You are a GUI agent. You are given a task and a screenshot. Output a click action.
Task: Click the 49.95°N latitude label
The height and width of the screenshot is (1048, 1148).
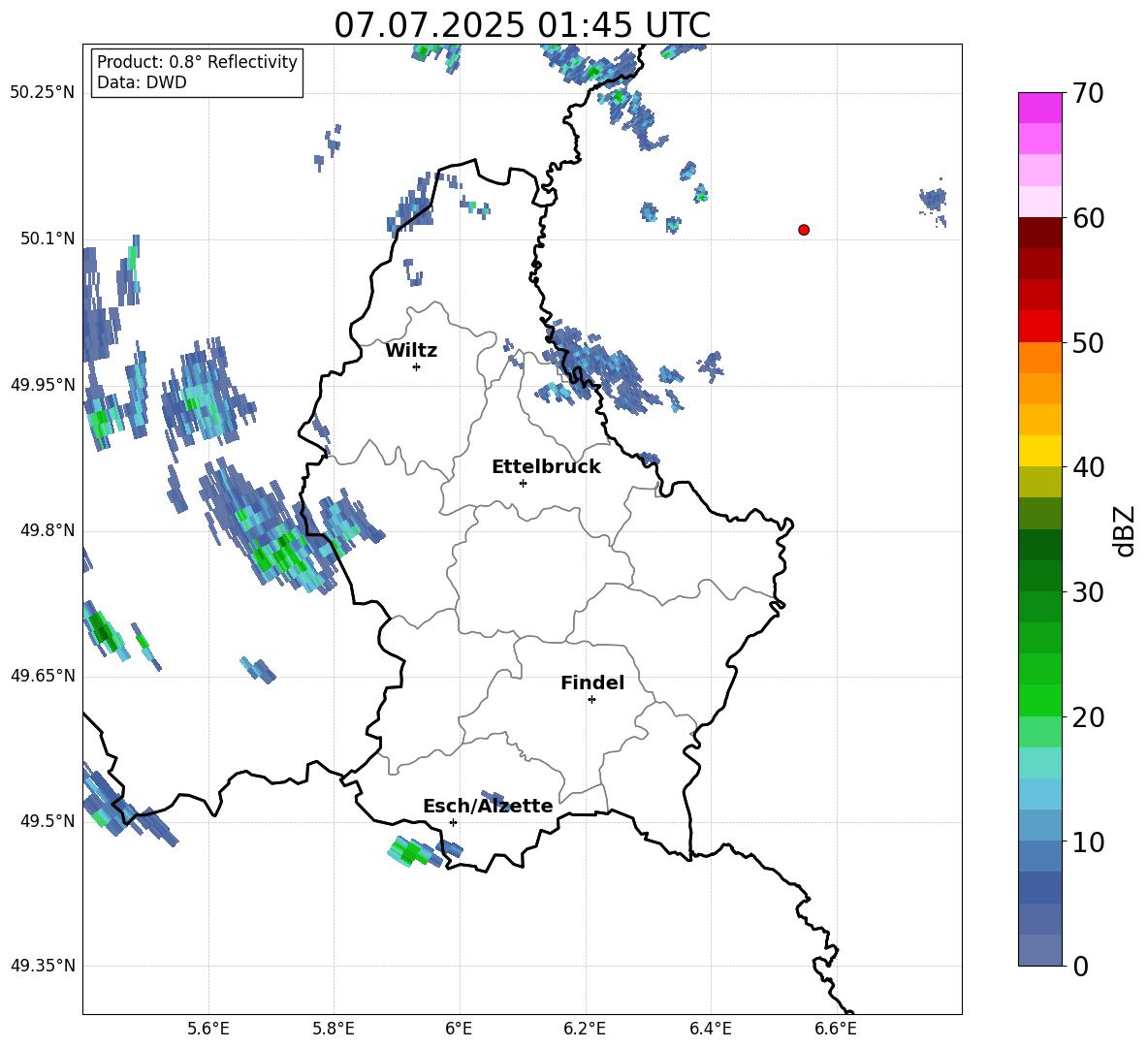[x=43, y=385]
